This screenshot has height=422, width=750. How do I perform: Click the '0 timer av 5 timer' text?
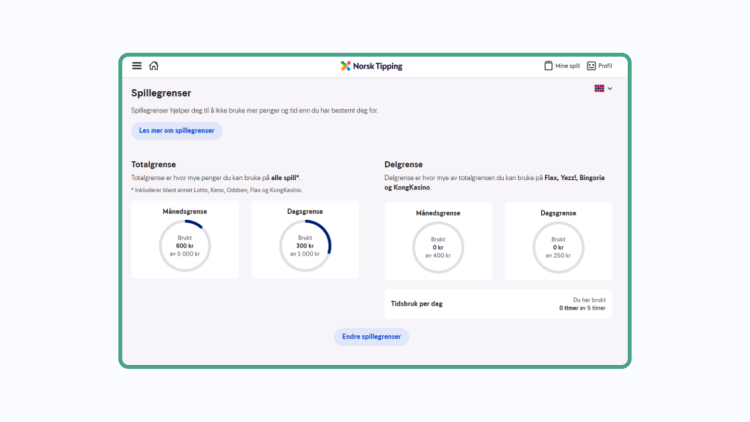coord(582,308)
